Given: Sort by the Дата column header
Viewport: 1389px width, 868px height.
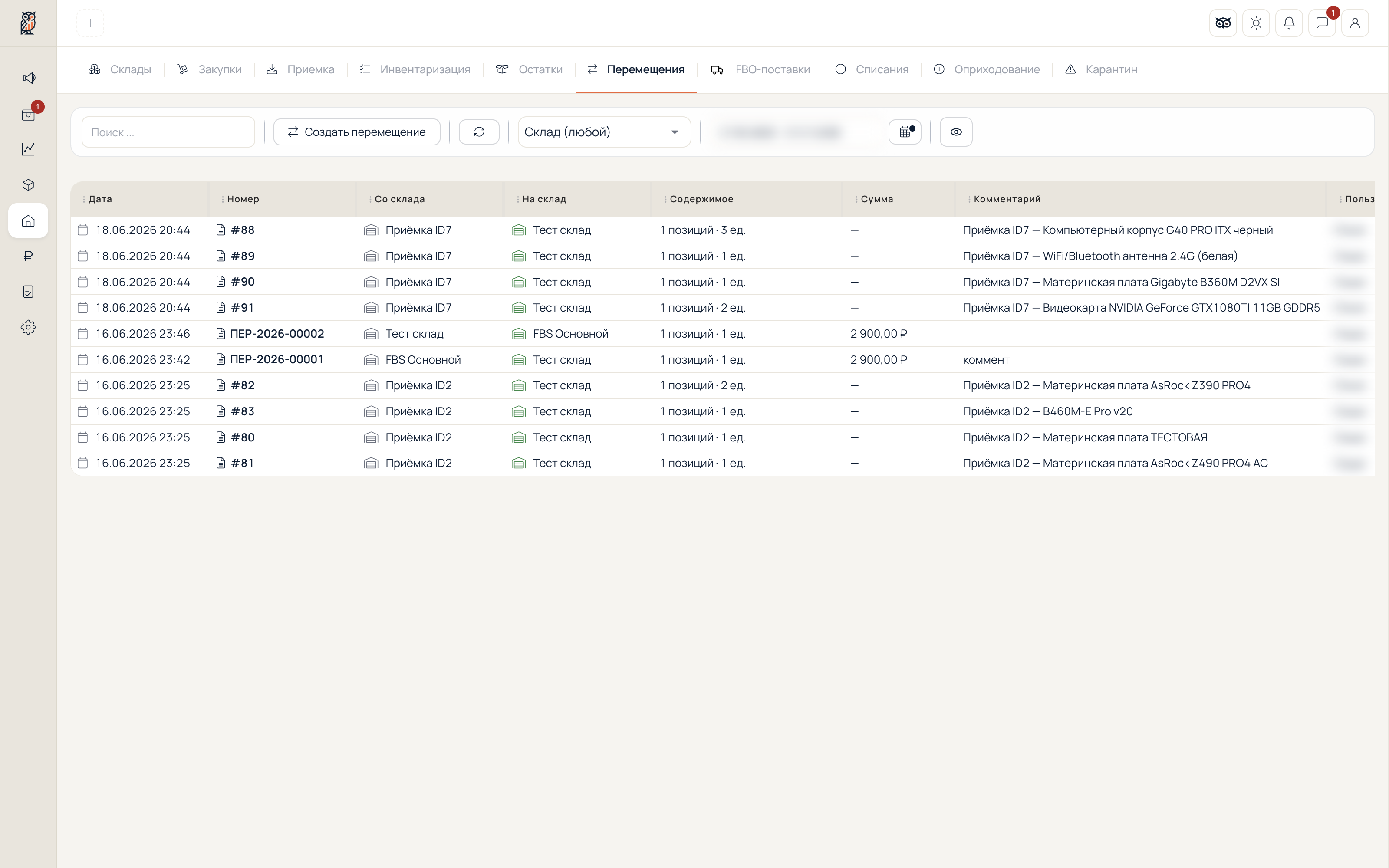Looking at the screenshot, I should pos(100,199).
